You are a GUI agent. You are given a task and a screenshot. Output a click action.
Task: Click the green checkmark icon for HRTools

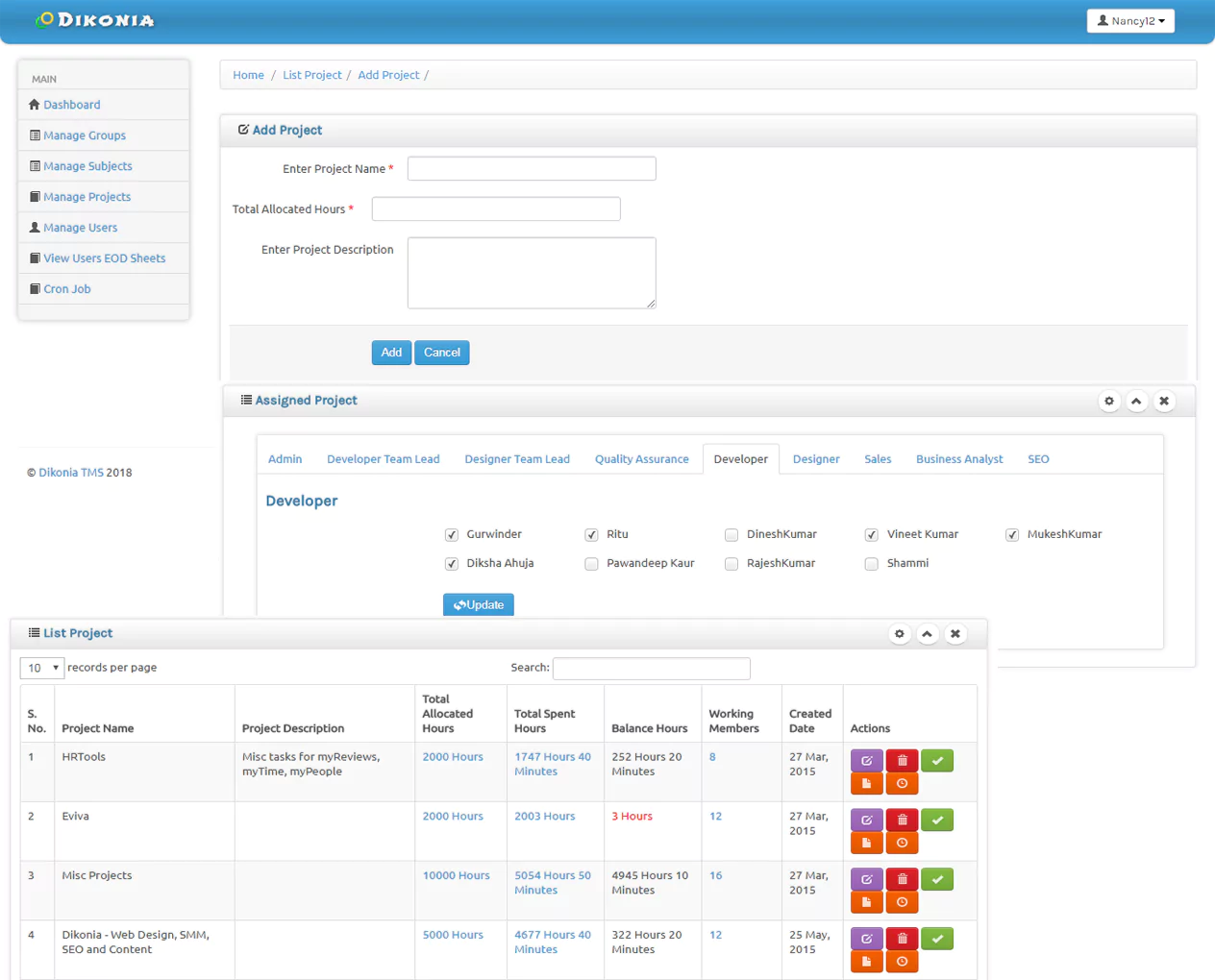[937, 761]
